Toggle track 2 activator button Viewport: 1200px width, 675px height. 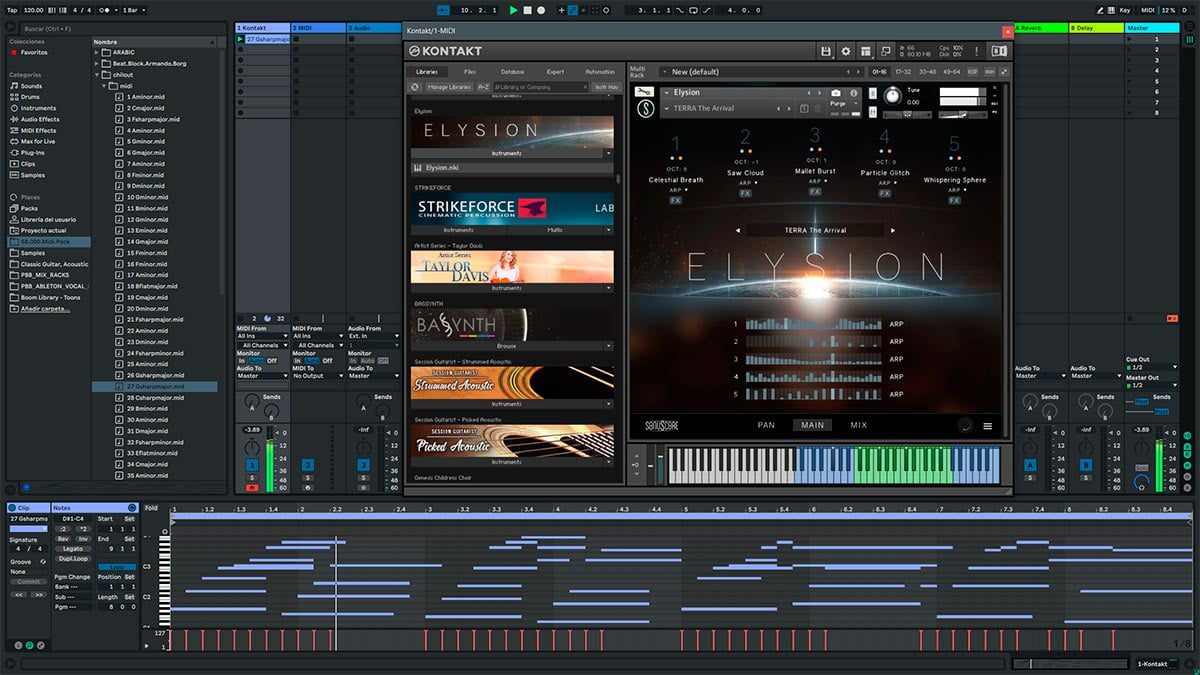point(308,465)
